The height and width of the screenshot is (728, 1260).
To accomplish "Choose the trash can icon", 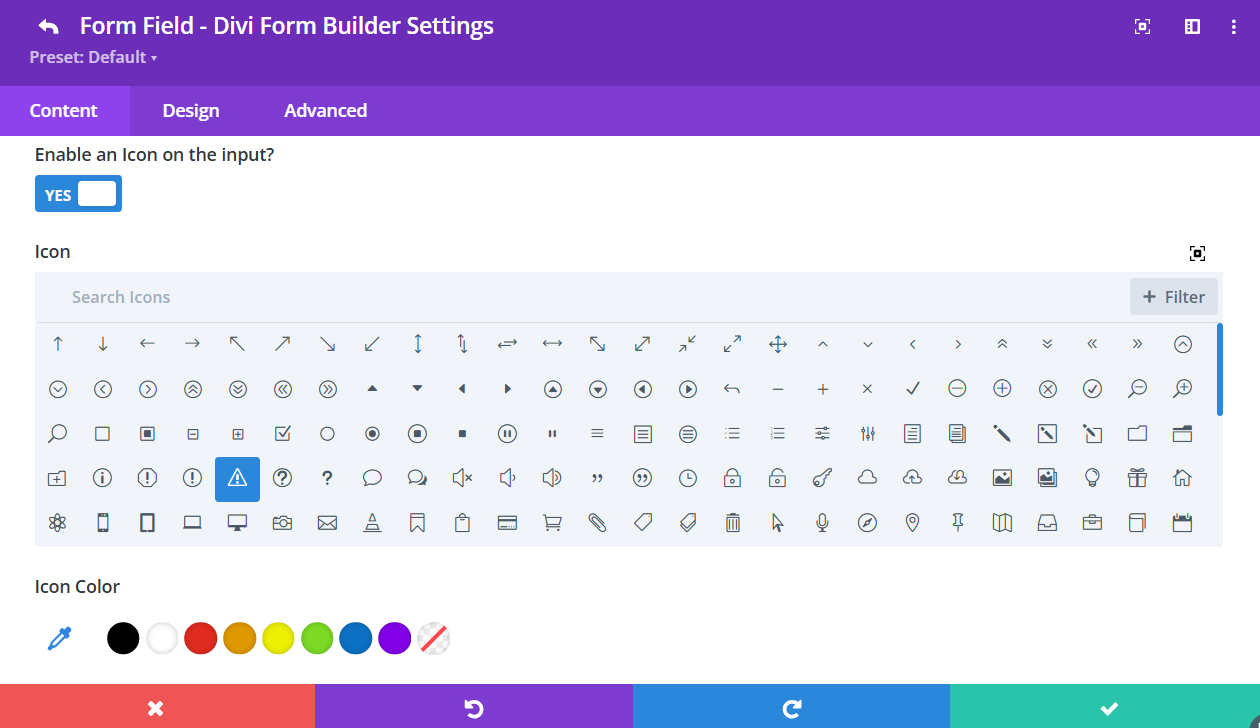I will pos(732,522).
